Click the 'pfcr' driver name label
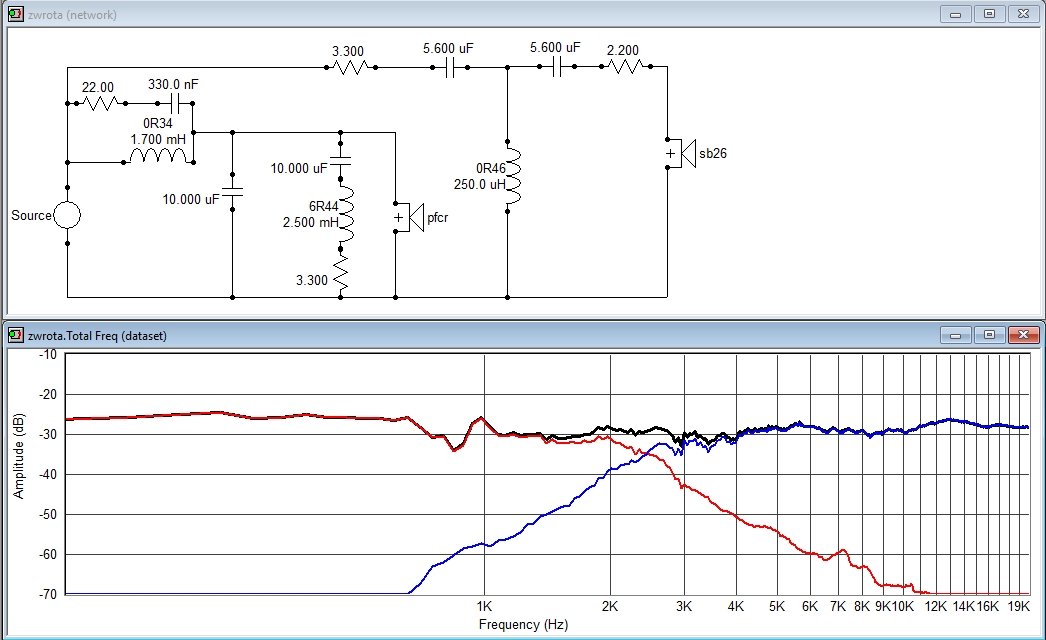Screen dimensions: 1046x640 pyautogui.click(x=438, y=218)
